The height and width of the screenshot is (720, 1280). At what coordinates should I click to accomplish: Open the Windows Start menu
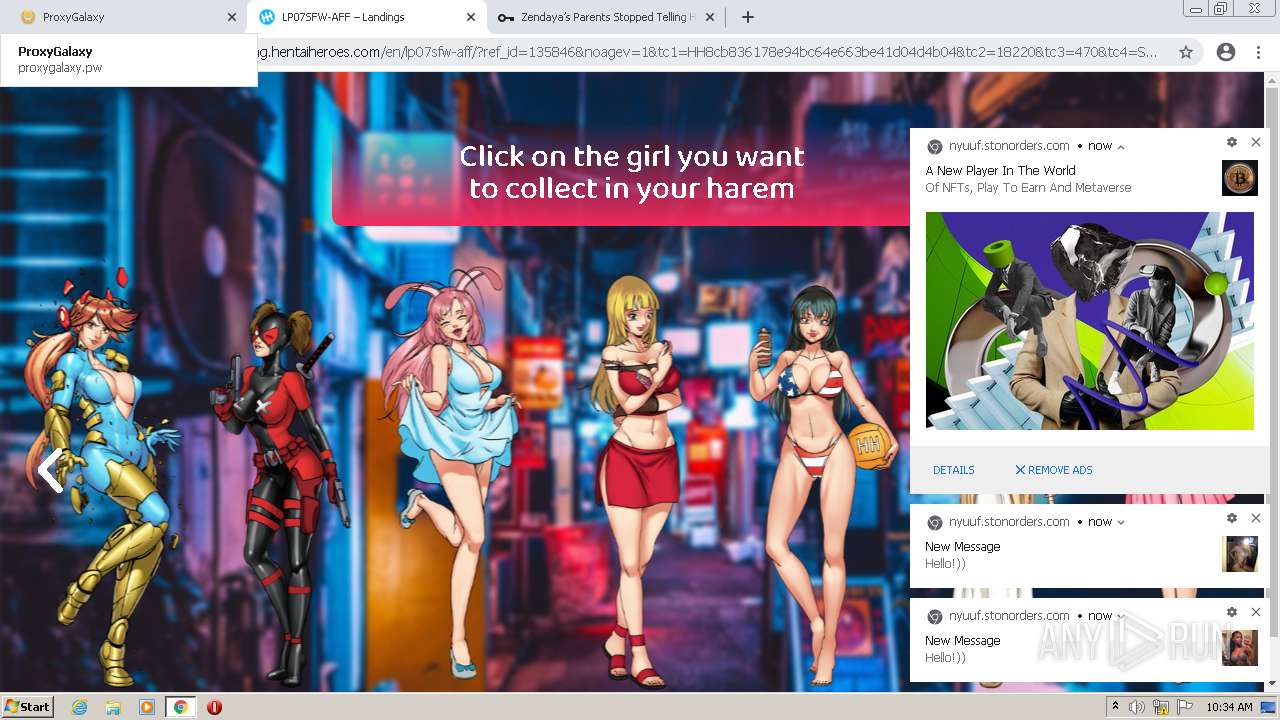point(28,707)
